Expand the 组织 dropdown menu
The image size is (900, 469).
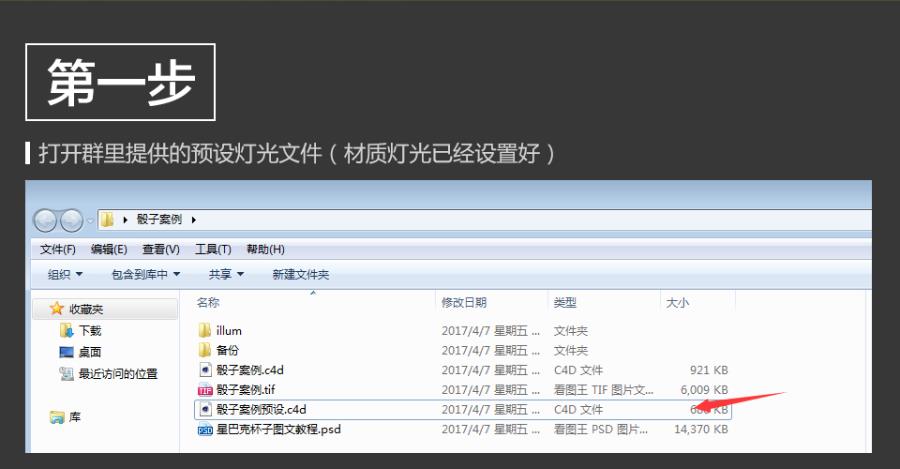tap(65, 274)
